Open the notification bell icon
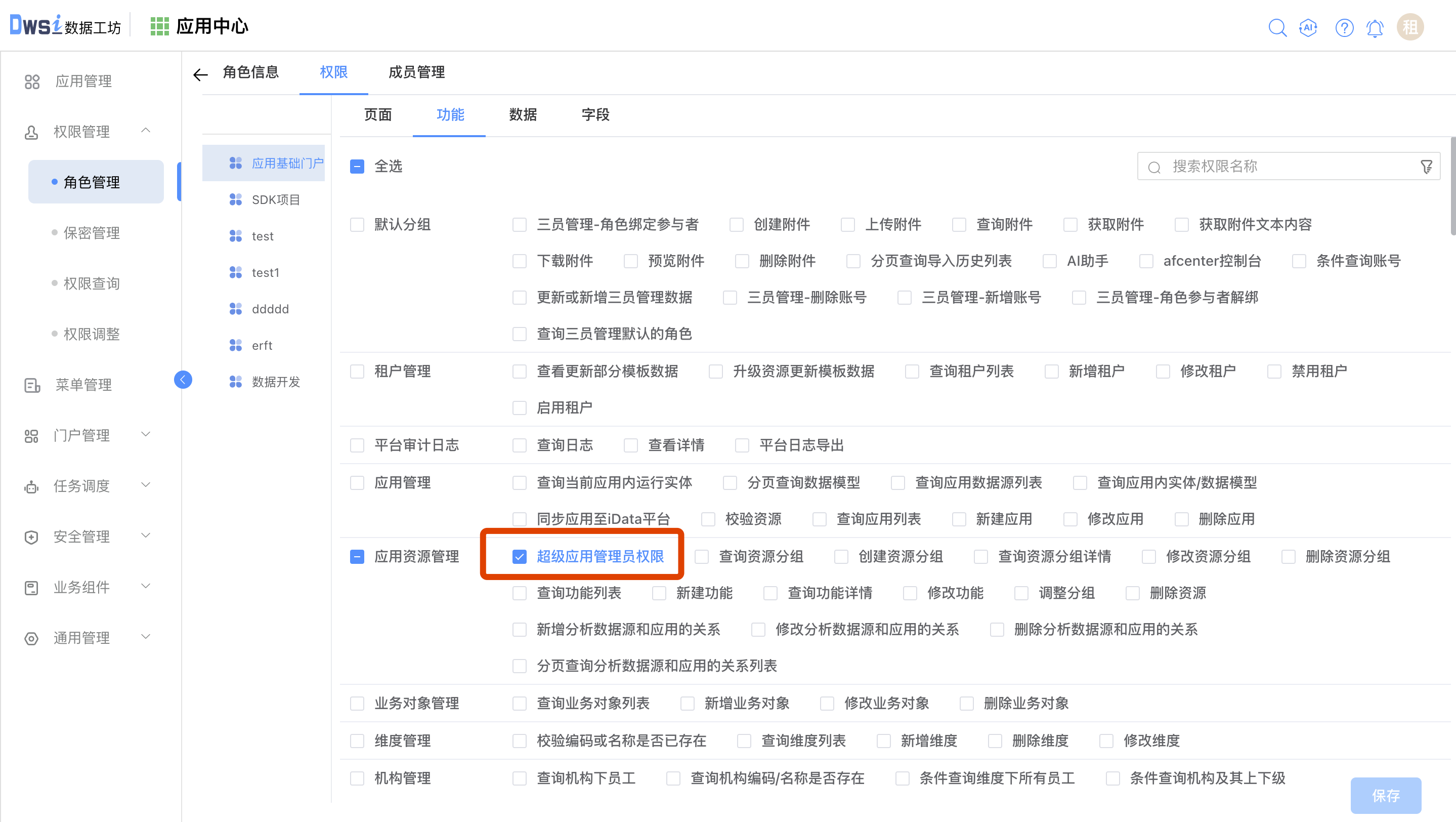The height and width of the screenshot is (822, 1456). tap(1375, 27)
